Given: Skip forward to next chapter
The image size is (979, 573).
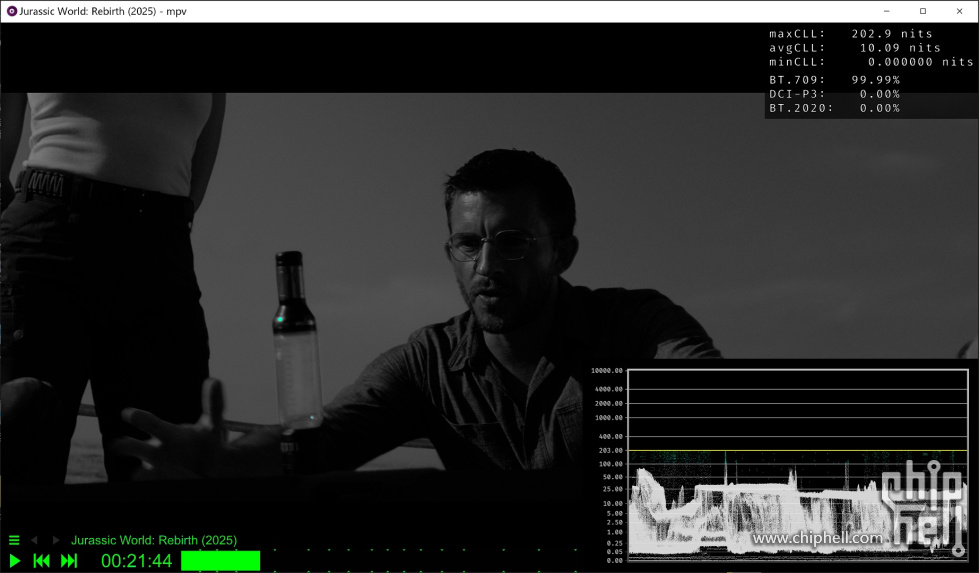Looking at the screenshot, I should coord(69,561).
